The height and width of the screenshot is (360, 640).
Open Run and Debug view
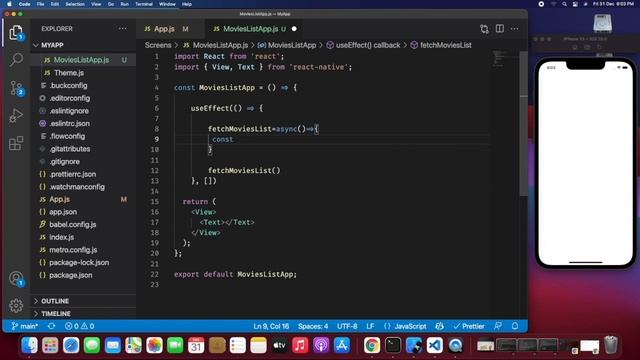[16, 116]
